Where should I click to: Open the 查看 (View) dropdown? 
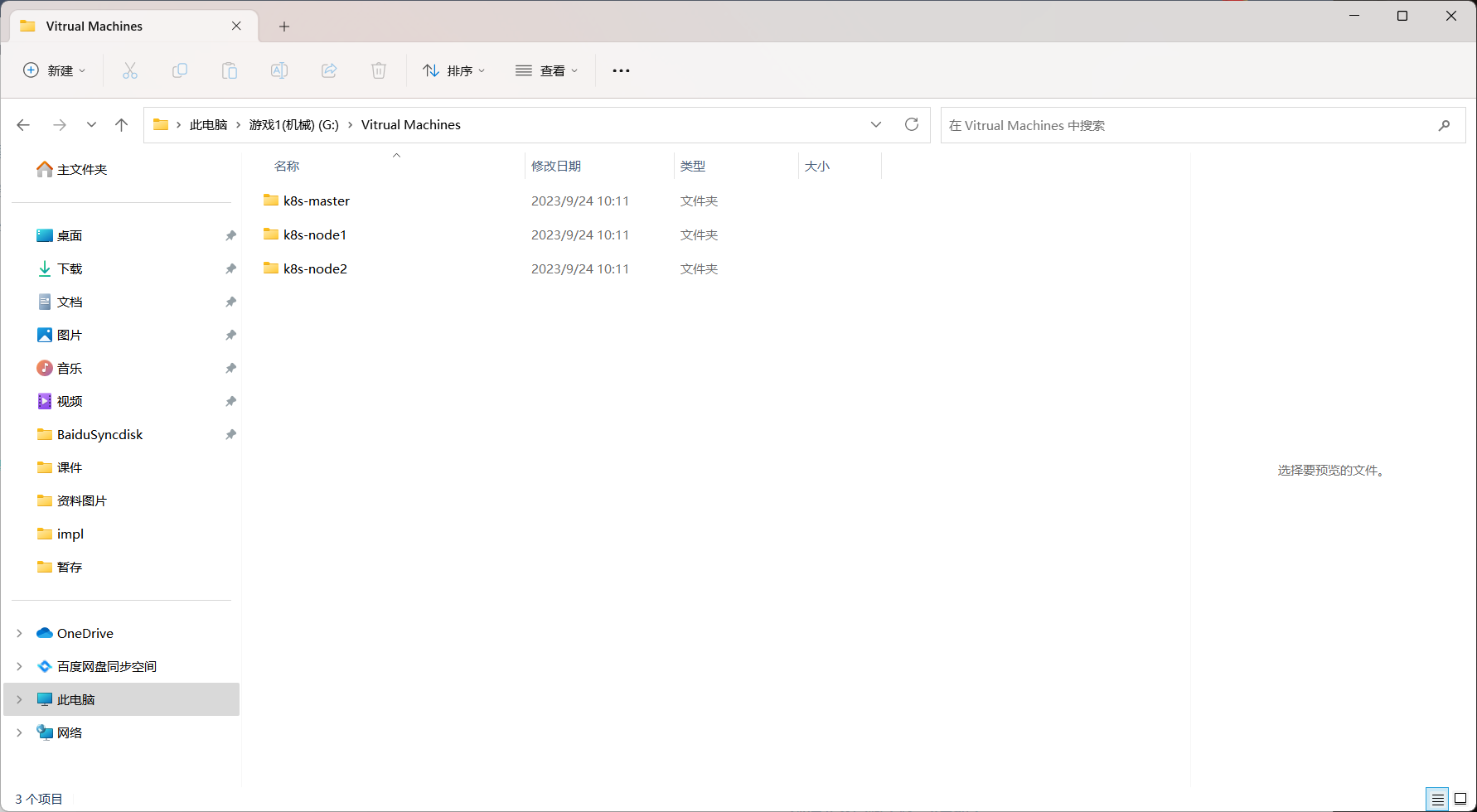point(547,70)
